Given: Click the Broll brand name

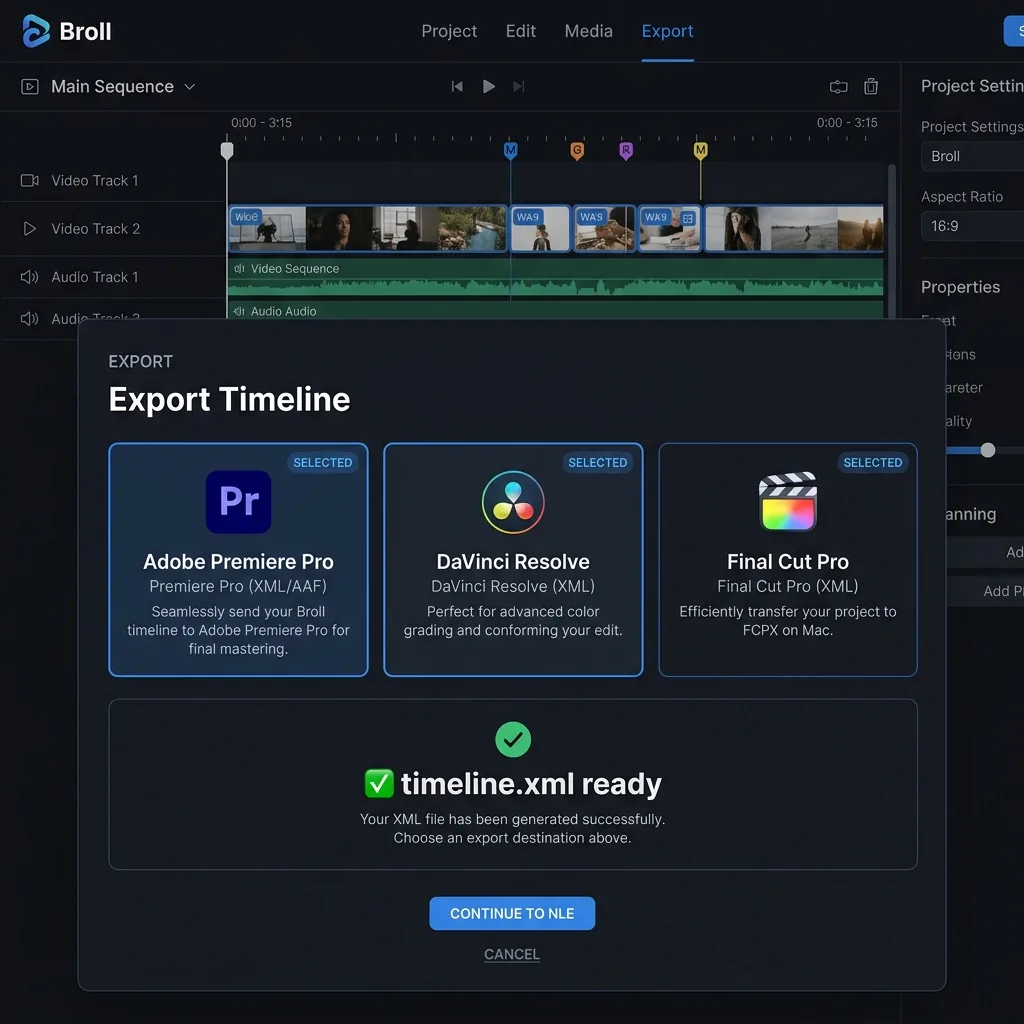Looking at the screenshot, I should pyautogui.click(x=85, y=31).
